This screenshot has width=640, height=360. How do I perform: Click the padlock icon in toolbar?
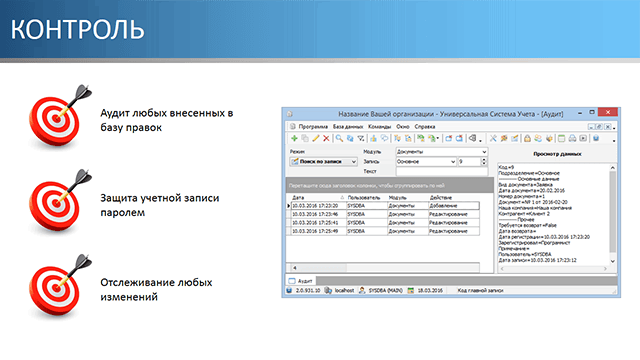click(x=527, y=139)
